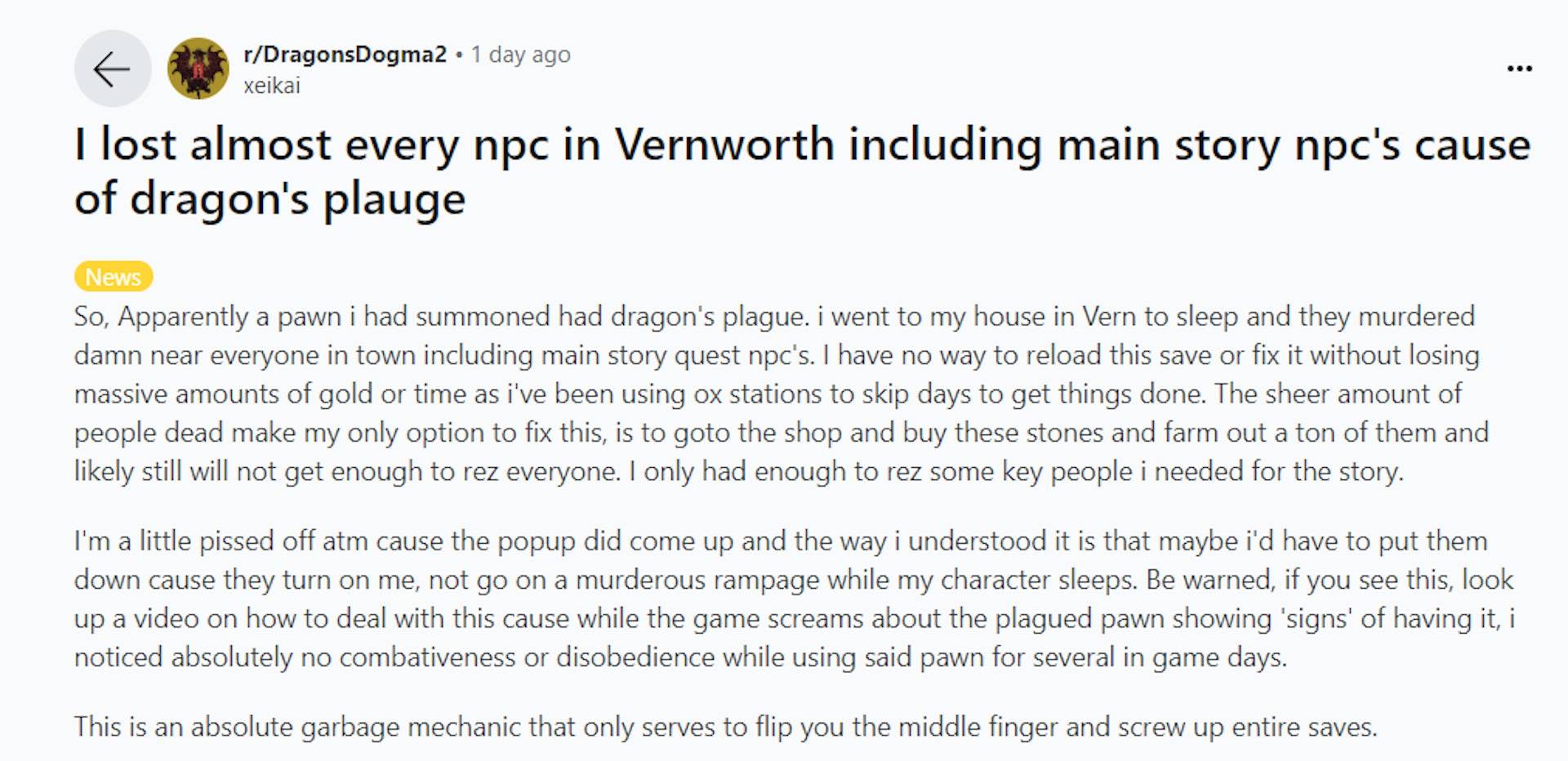The height and width of the screenshot is (761, 1568).
Task: Click the paragraph starting 'So, Apparently'
Action: click(x=776, y=394)
